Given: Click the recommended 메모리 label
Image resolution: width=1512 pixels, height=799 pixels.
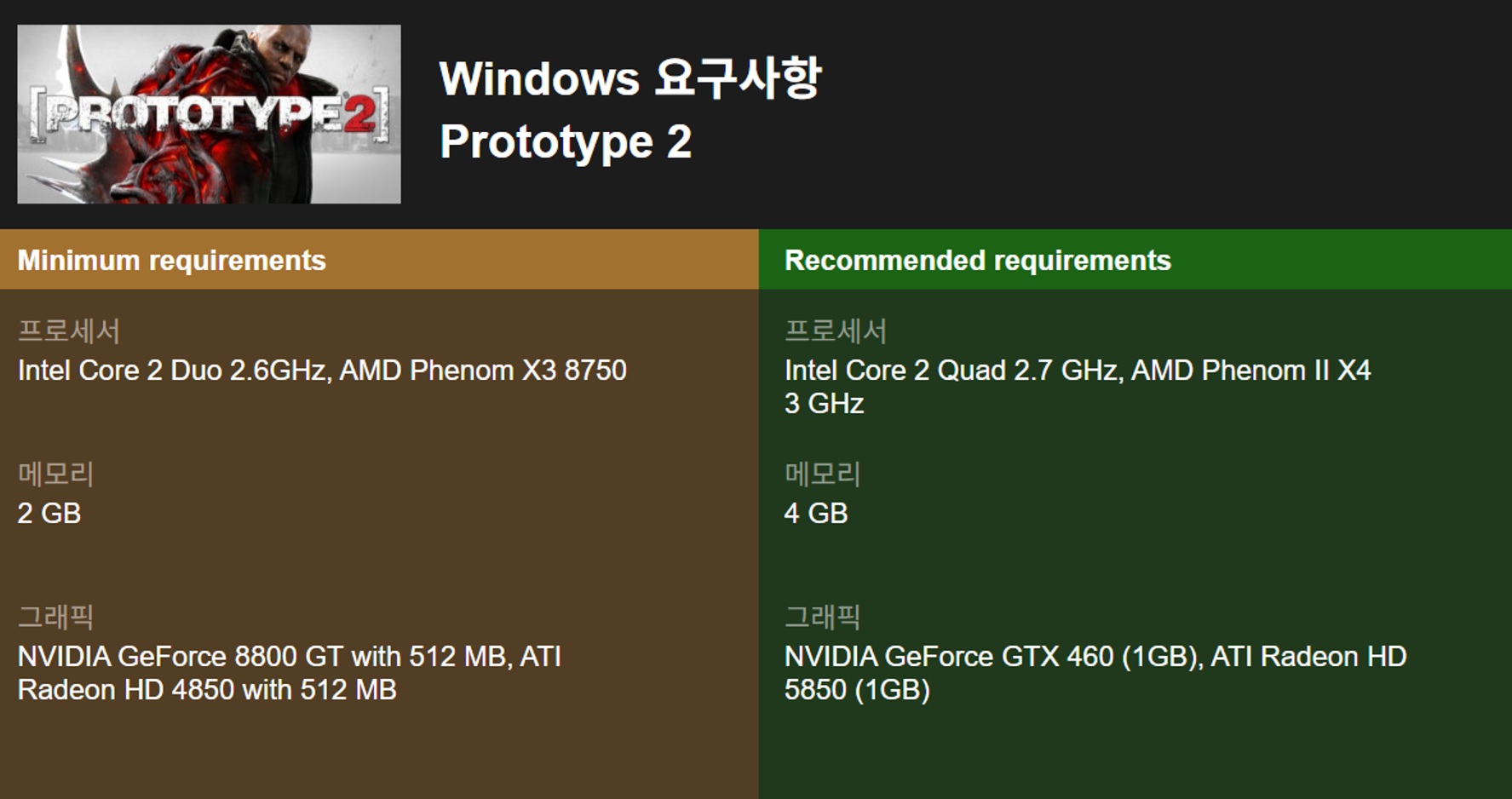Looking at the screenshot, I should pyautogui.click(x=823, y=474).
